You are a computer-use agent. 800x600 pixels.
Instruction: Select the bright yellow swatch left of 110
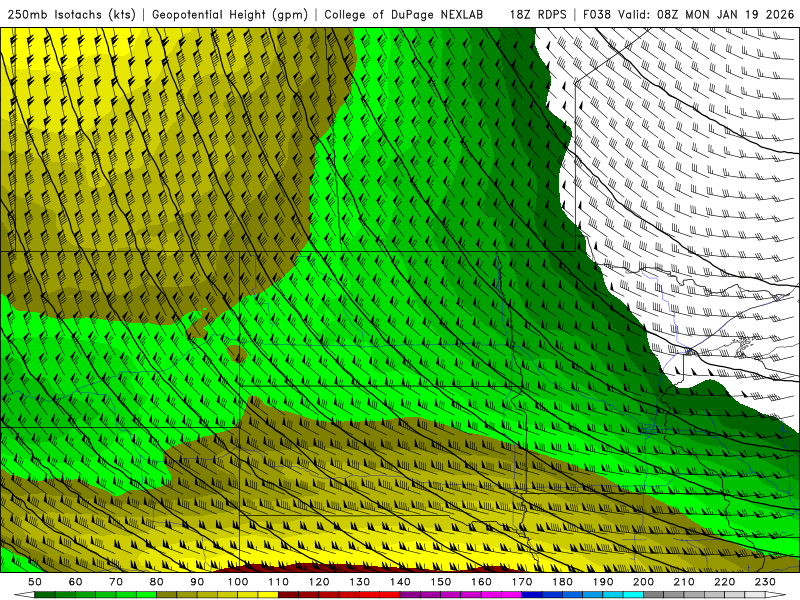pyautogui.click(x=268, y=595)
